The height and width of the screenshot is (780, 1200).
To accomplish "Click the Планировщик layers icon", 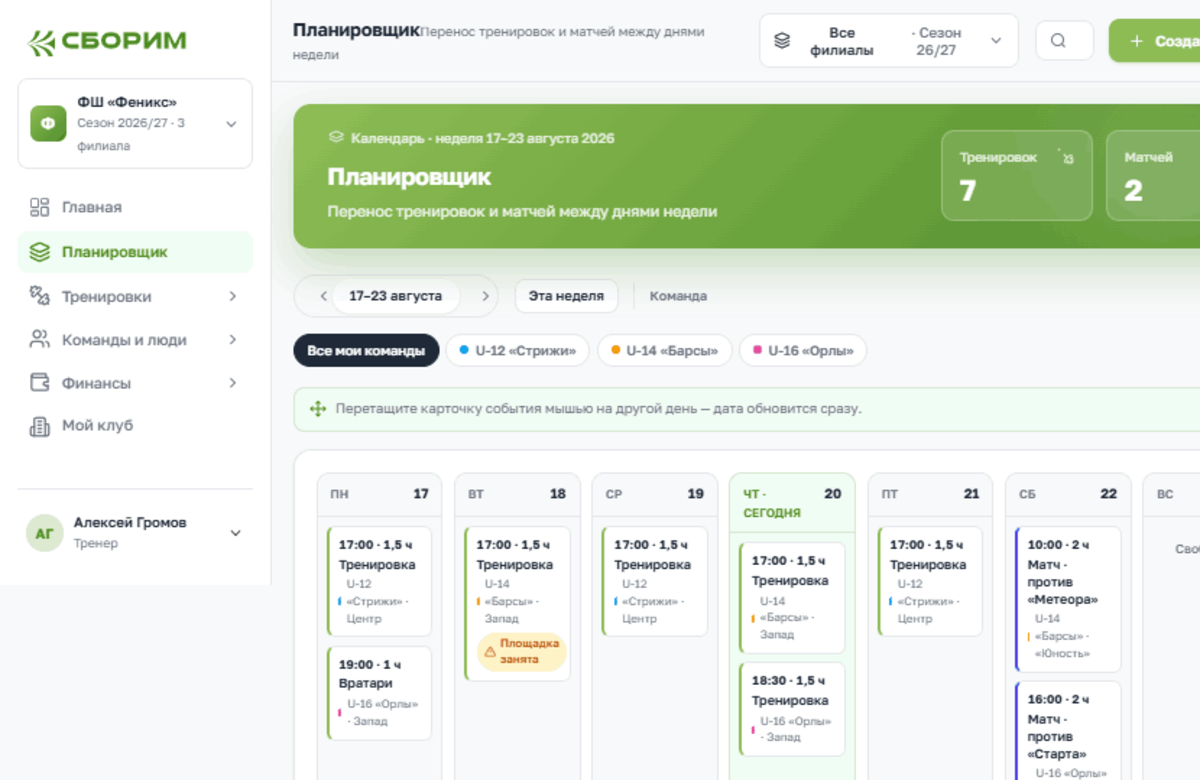I will [x=40, y=252].
